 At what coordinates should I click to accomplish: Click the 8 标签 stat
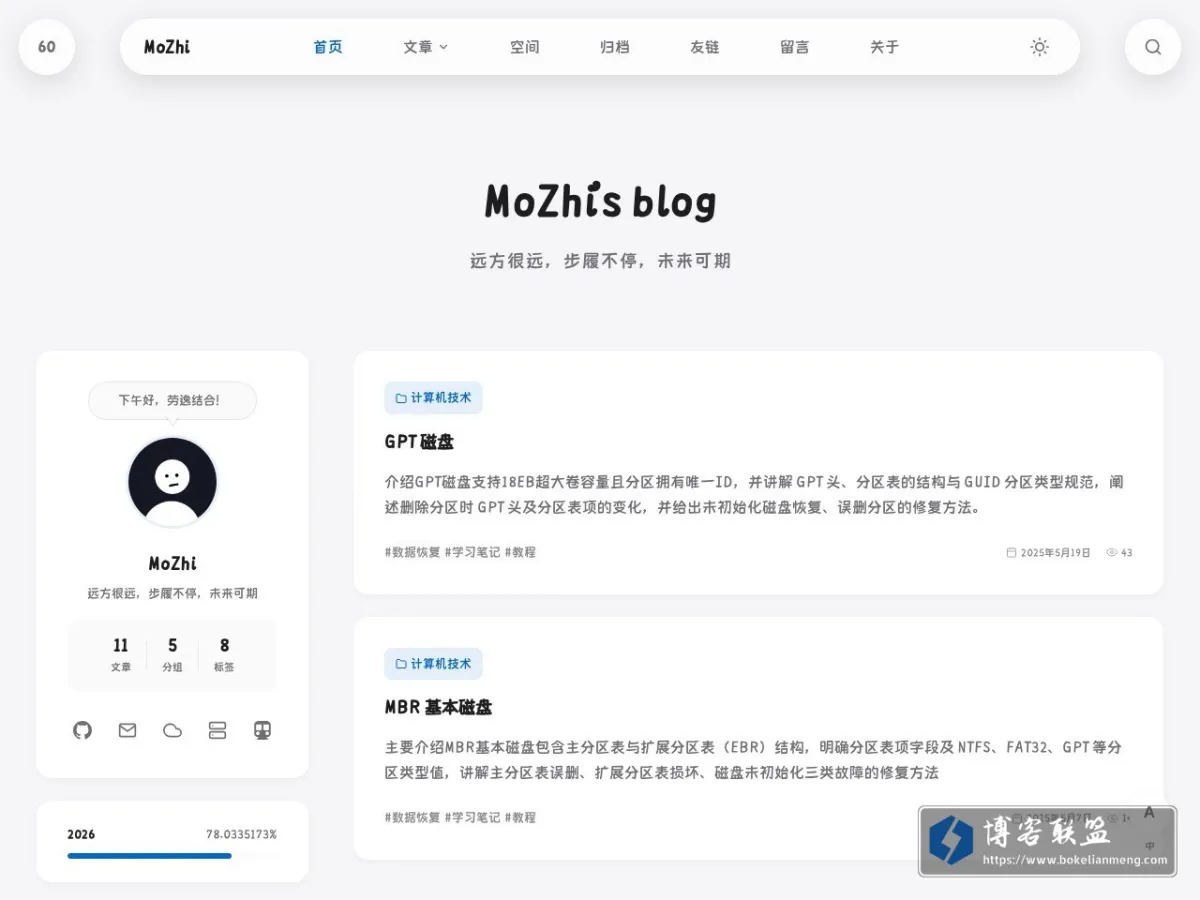point(224,655)
